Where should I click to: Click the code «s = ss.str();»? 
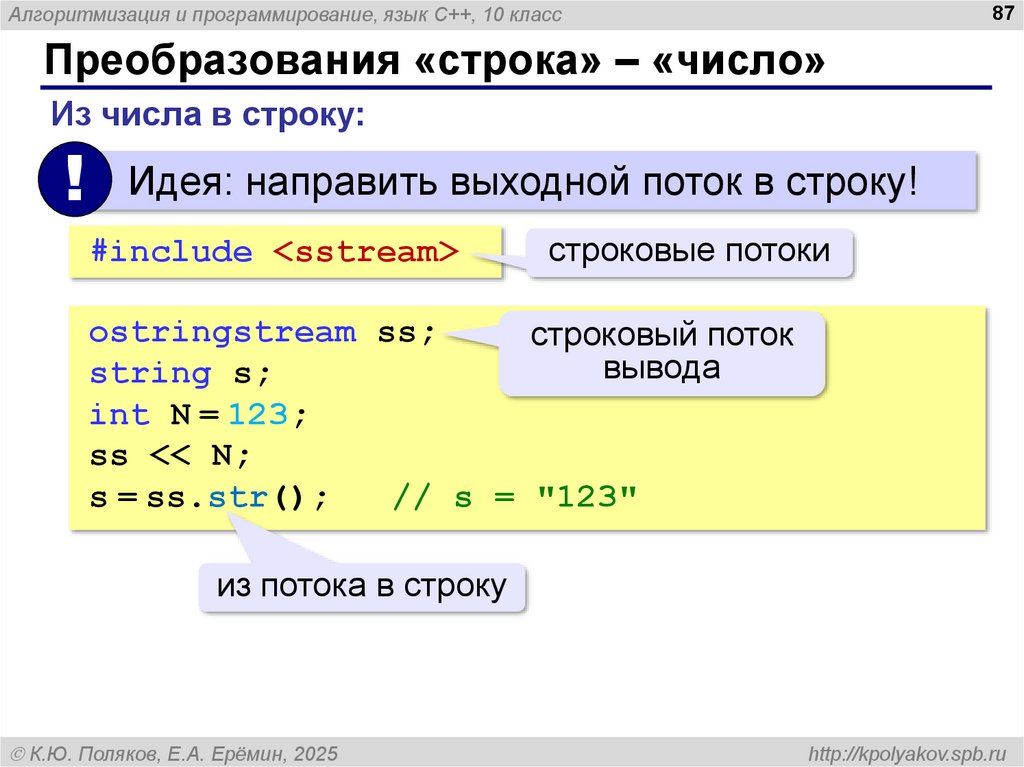208,498
